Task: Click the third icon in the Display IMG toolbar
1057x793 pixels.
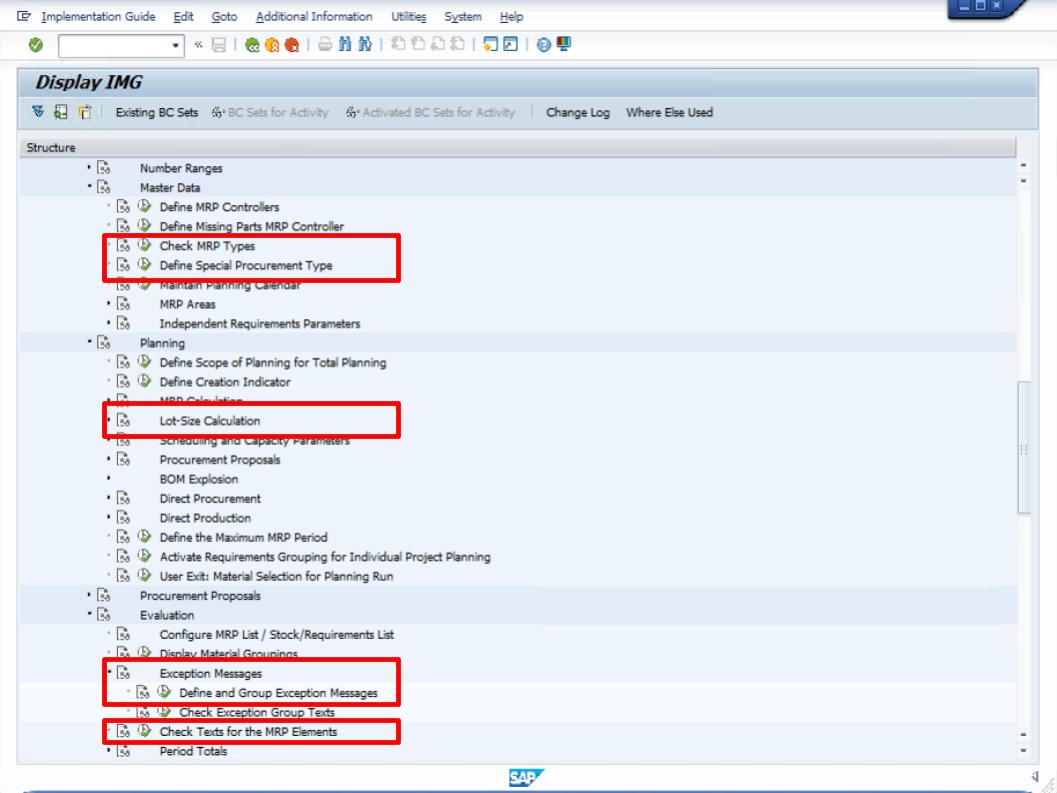Action: 84,112
